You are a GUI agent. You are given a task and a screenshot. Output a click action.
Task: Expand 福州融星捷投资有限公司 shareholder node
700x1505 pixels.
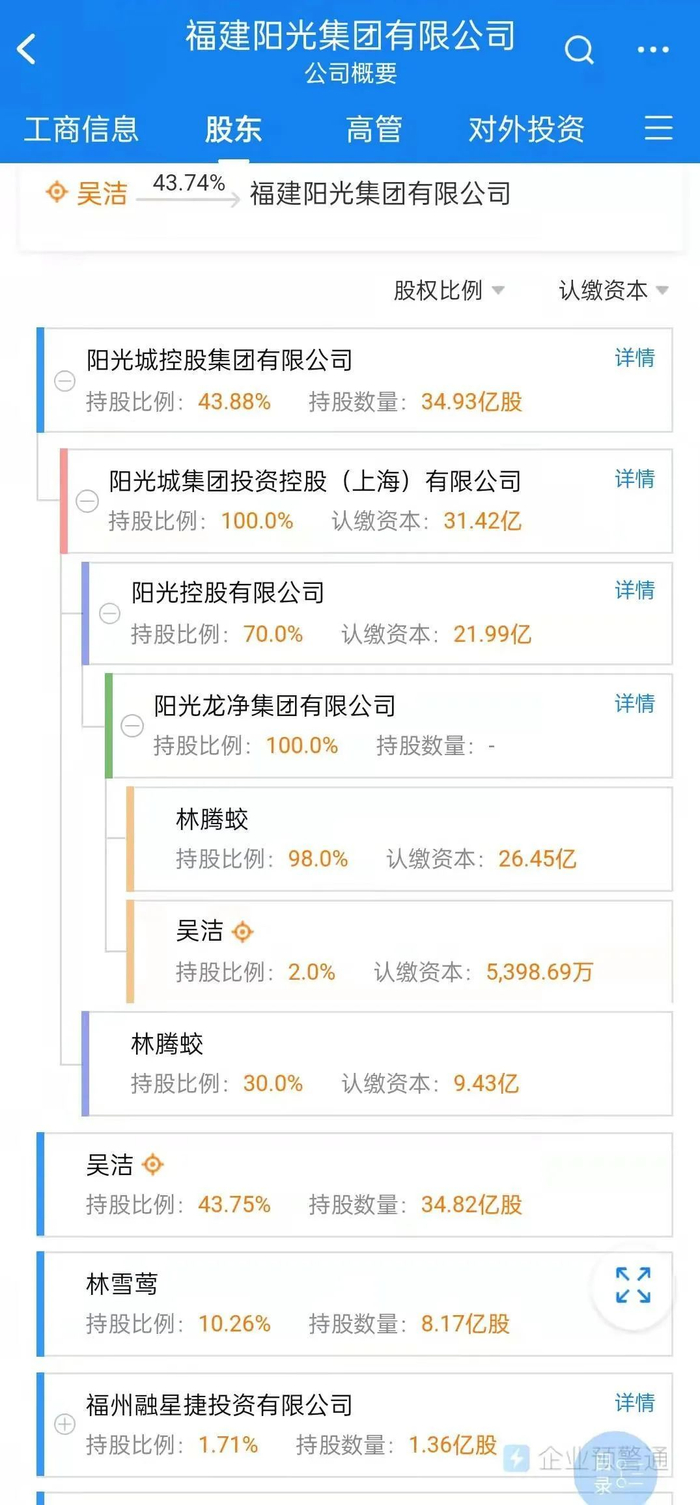click(x=65, y=1424)
